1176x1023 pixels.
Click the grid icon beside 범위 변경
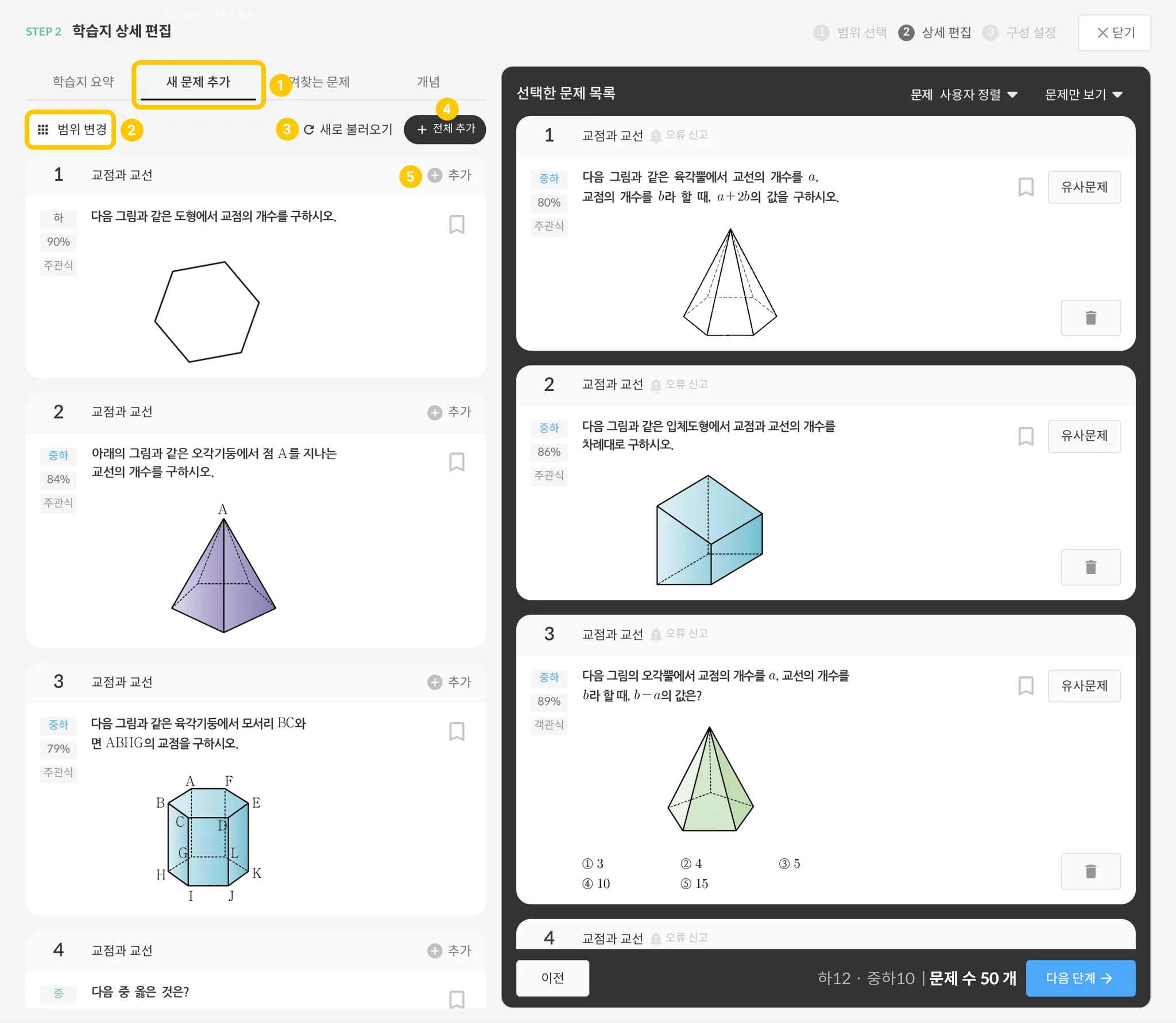(43, 130)
